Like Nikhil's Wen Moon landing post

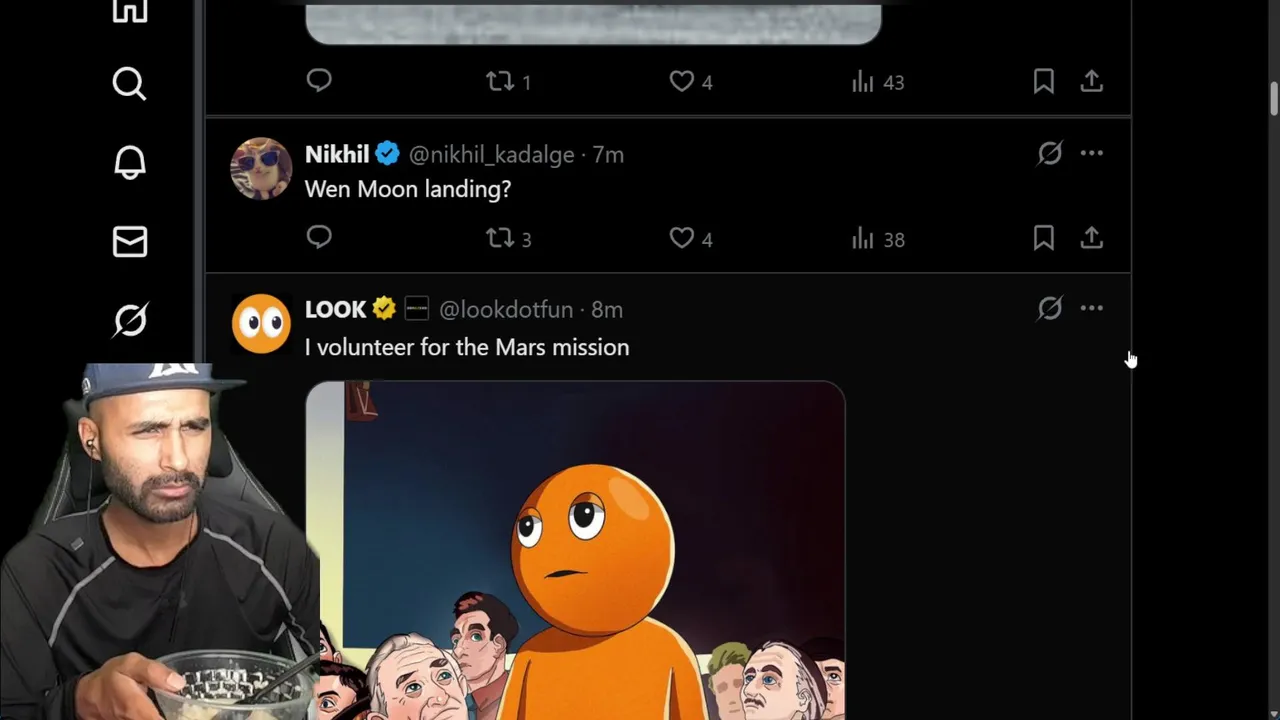pos(681,238)
